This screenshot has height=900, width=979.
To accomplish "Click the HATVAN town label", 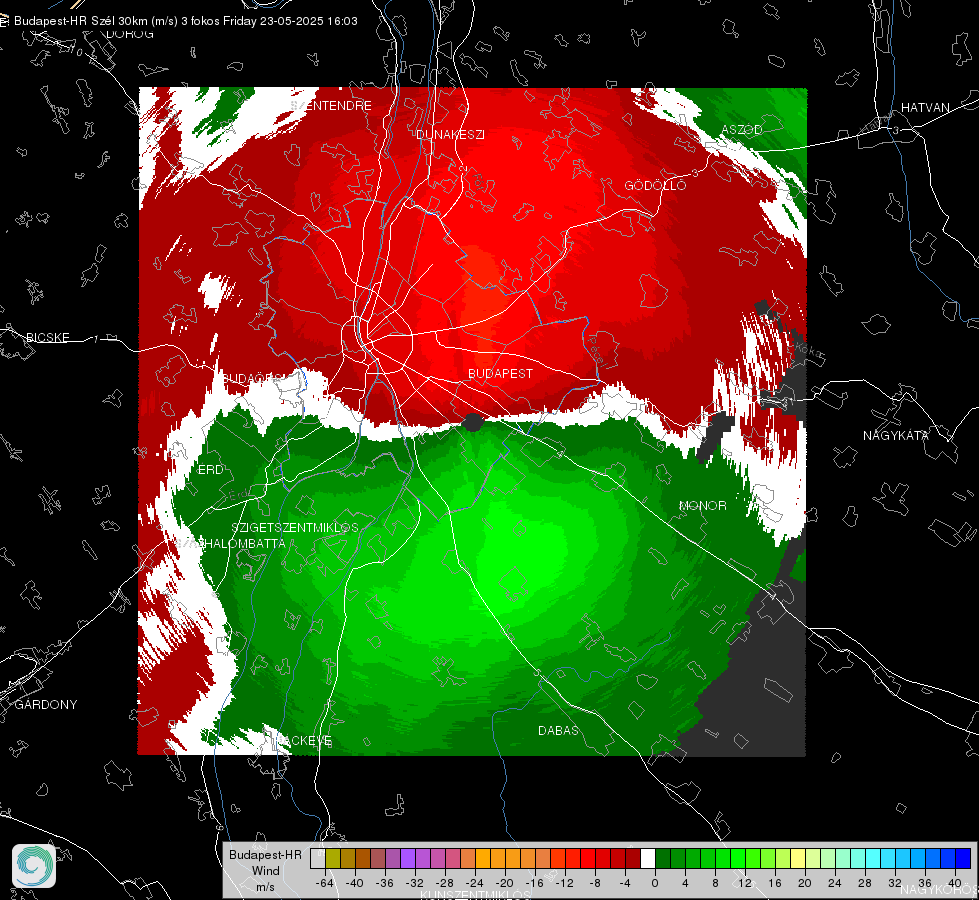I will (925, 107).
